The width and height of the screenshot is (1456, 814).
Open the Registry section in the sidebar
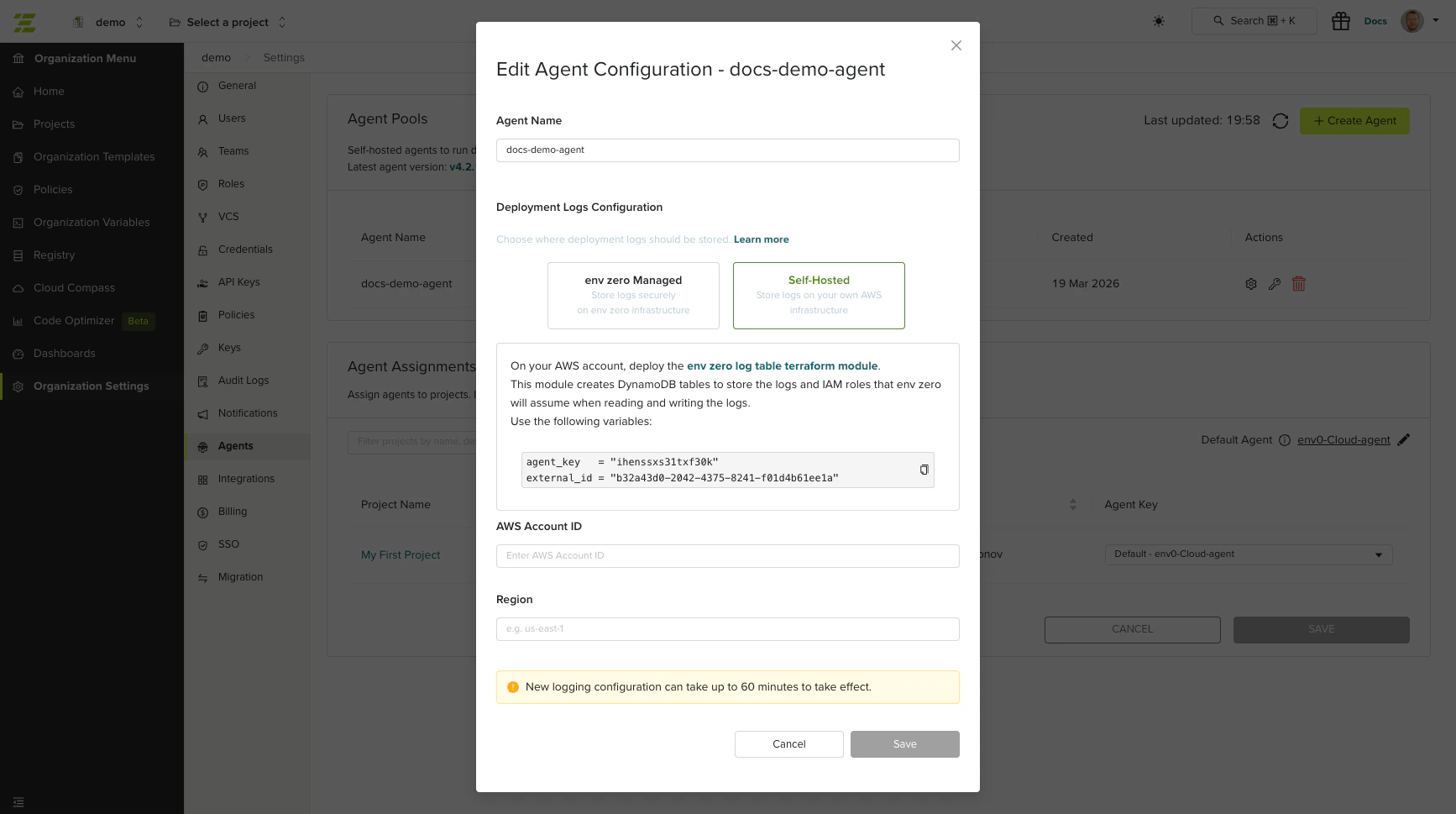52,255
